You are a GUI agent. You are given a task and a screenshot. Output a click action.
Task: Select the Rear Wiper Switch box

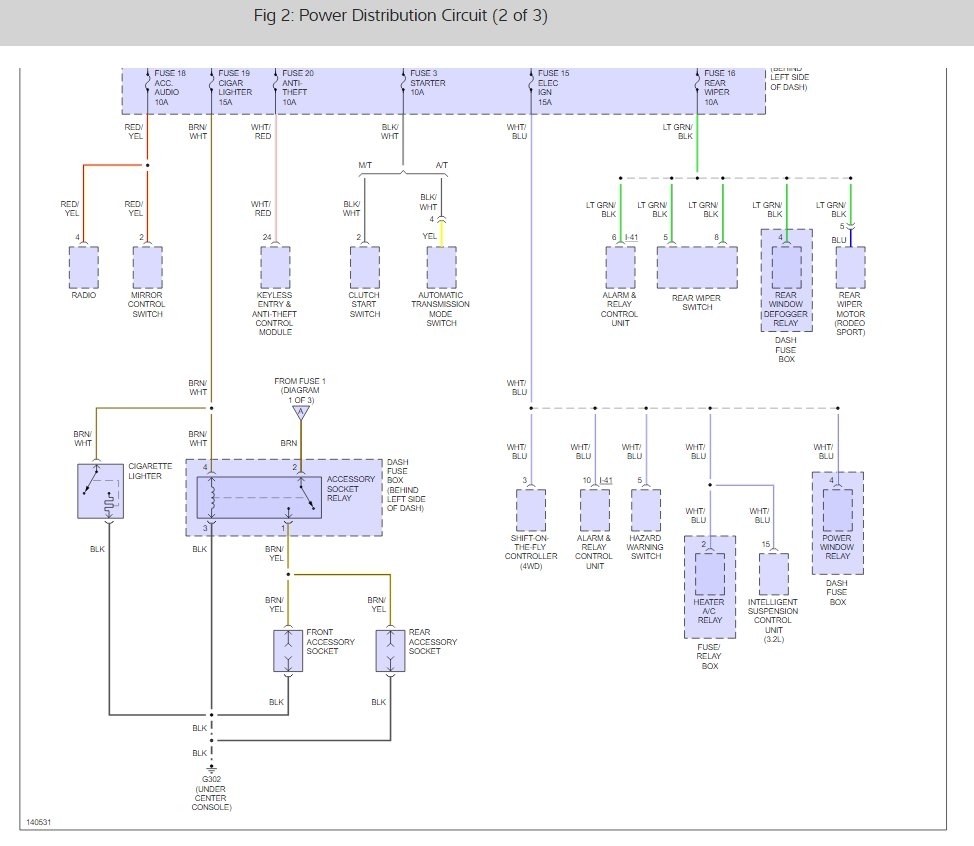[x=697, y=267]
